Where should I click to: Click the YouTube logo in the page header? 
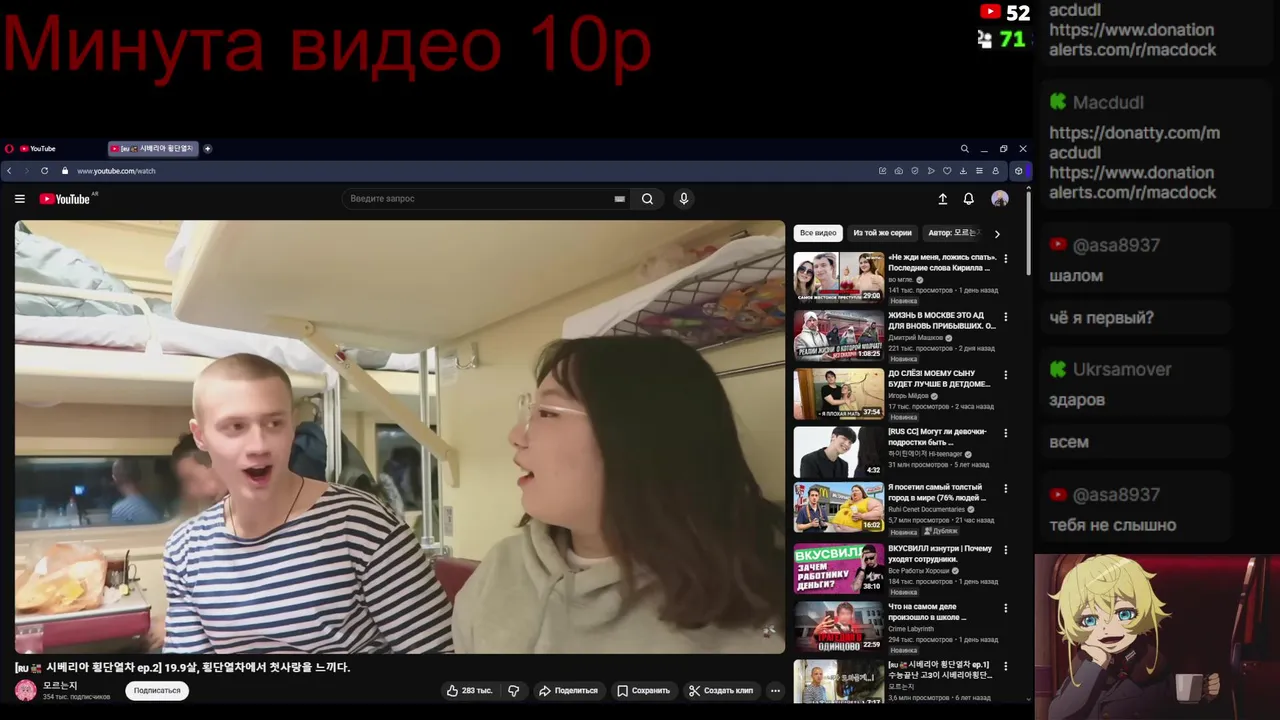tap(65, 199)
